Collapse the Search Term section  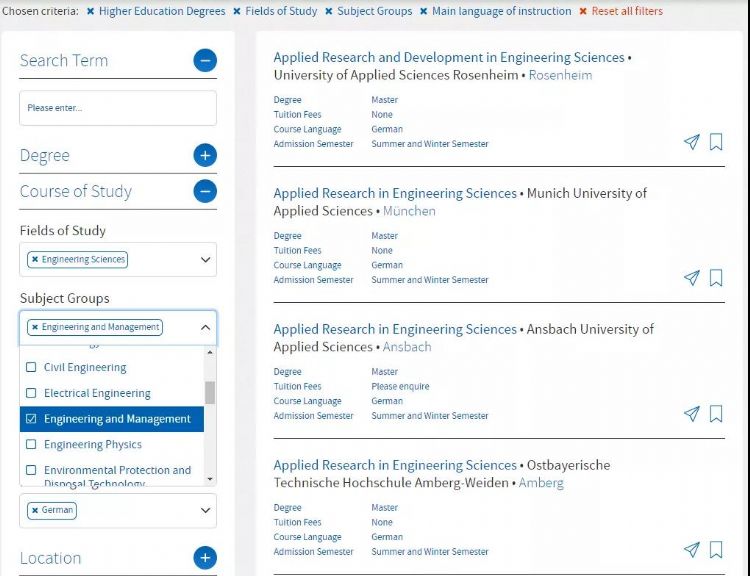click(x=204, y=61)
